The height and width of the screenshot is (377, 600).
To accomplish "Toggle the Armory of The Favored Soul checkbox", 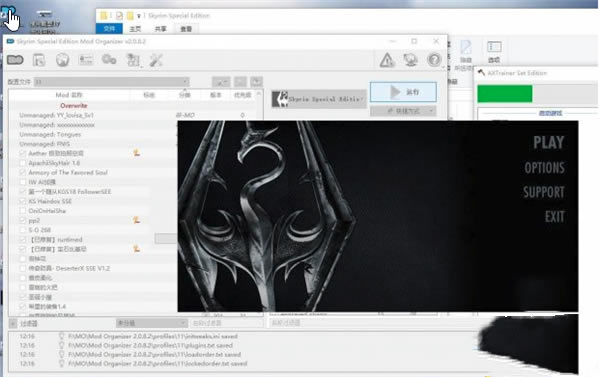I will 23,173.
